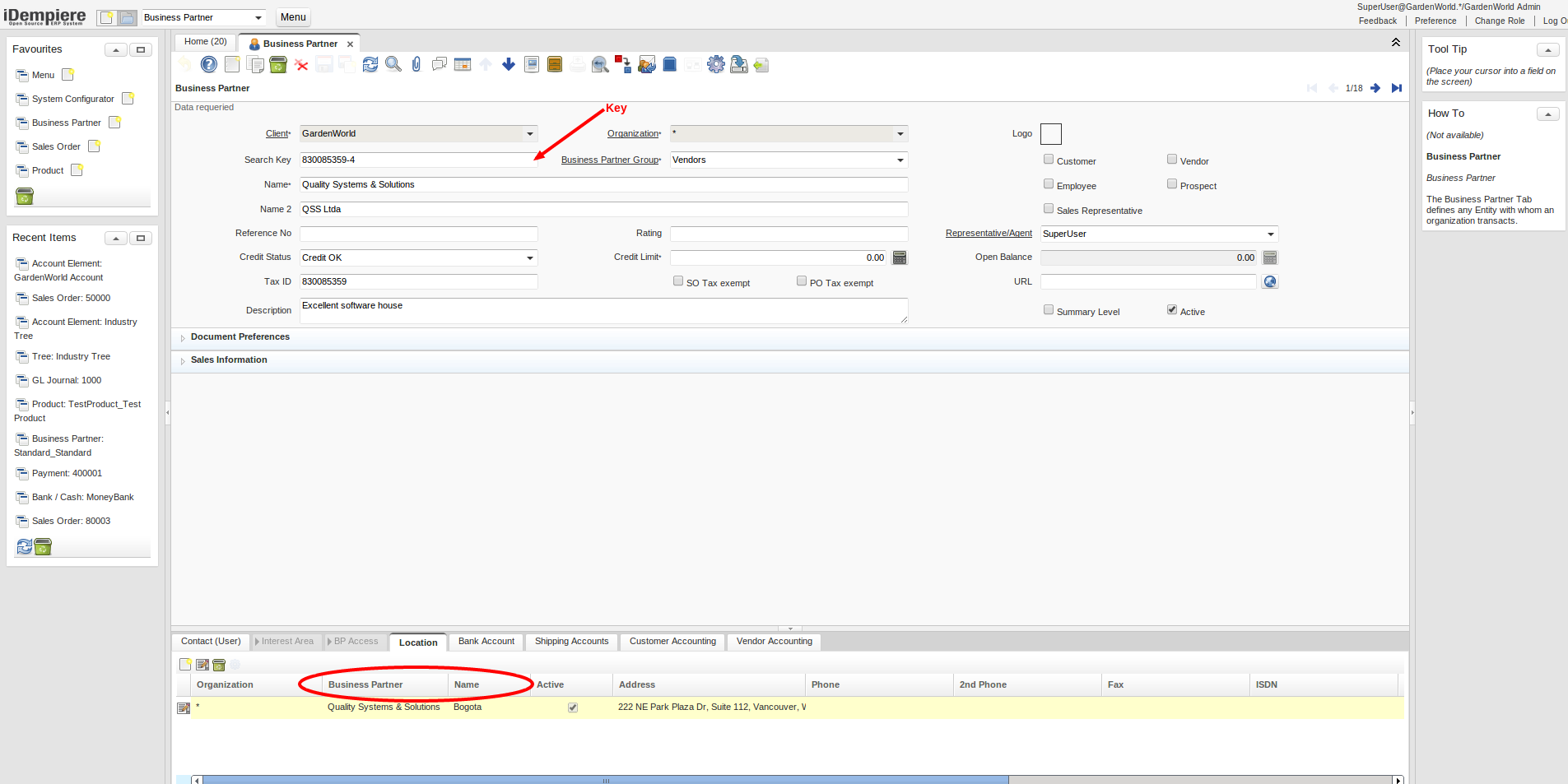
Task: Uncheck the Active checkbox
Action: pyautogui.click(x=1171, y=309)
